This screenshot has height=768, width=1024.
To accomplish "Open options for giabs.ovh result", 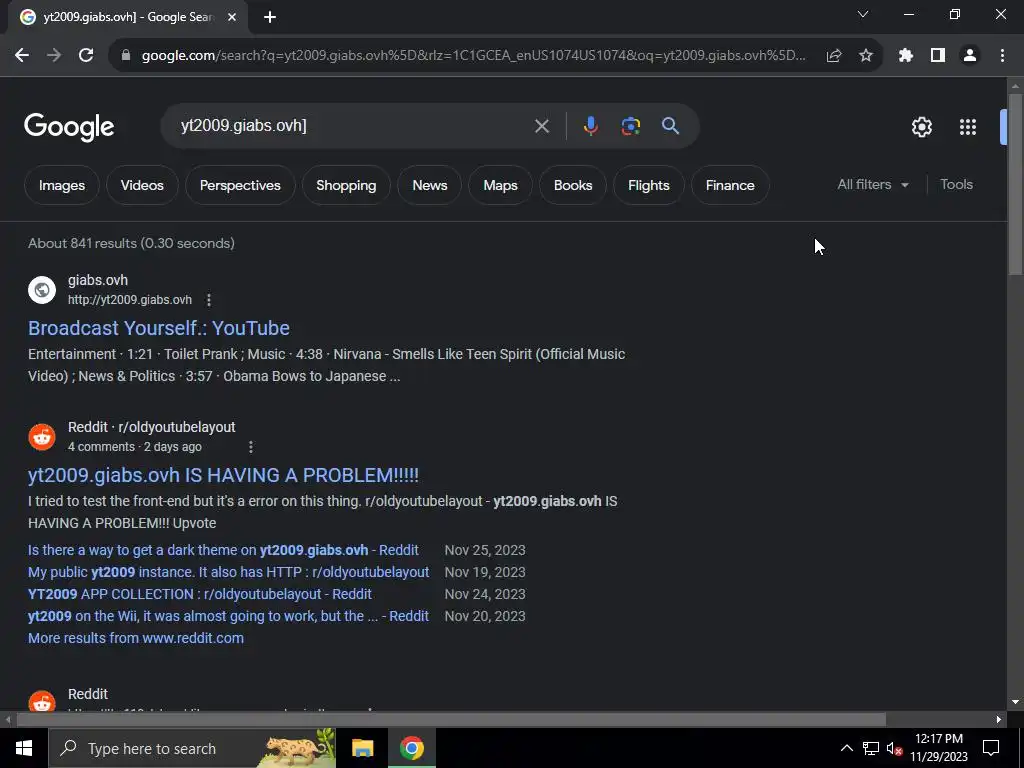I will point(209,300).
